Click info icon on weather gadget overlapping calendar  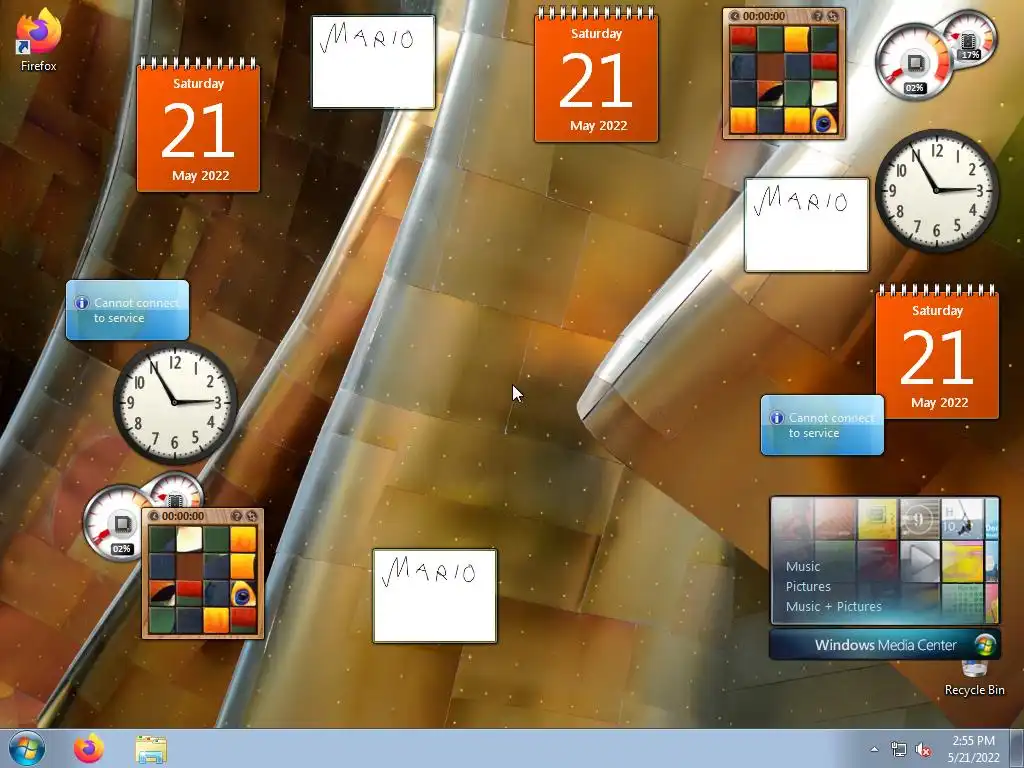776,418
